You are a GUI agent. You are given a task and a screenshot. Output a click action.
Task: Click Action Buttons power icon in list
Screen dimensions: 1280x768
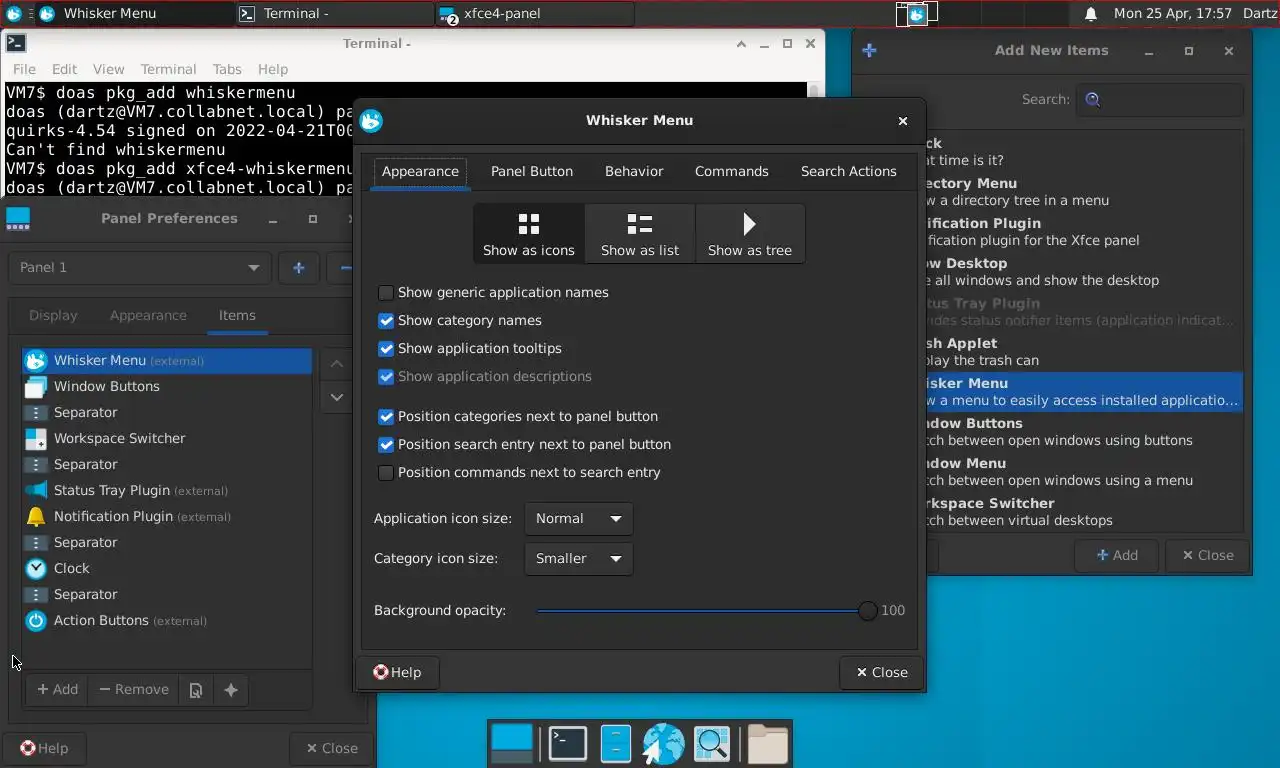(x=36, y=620)
